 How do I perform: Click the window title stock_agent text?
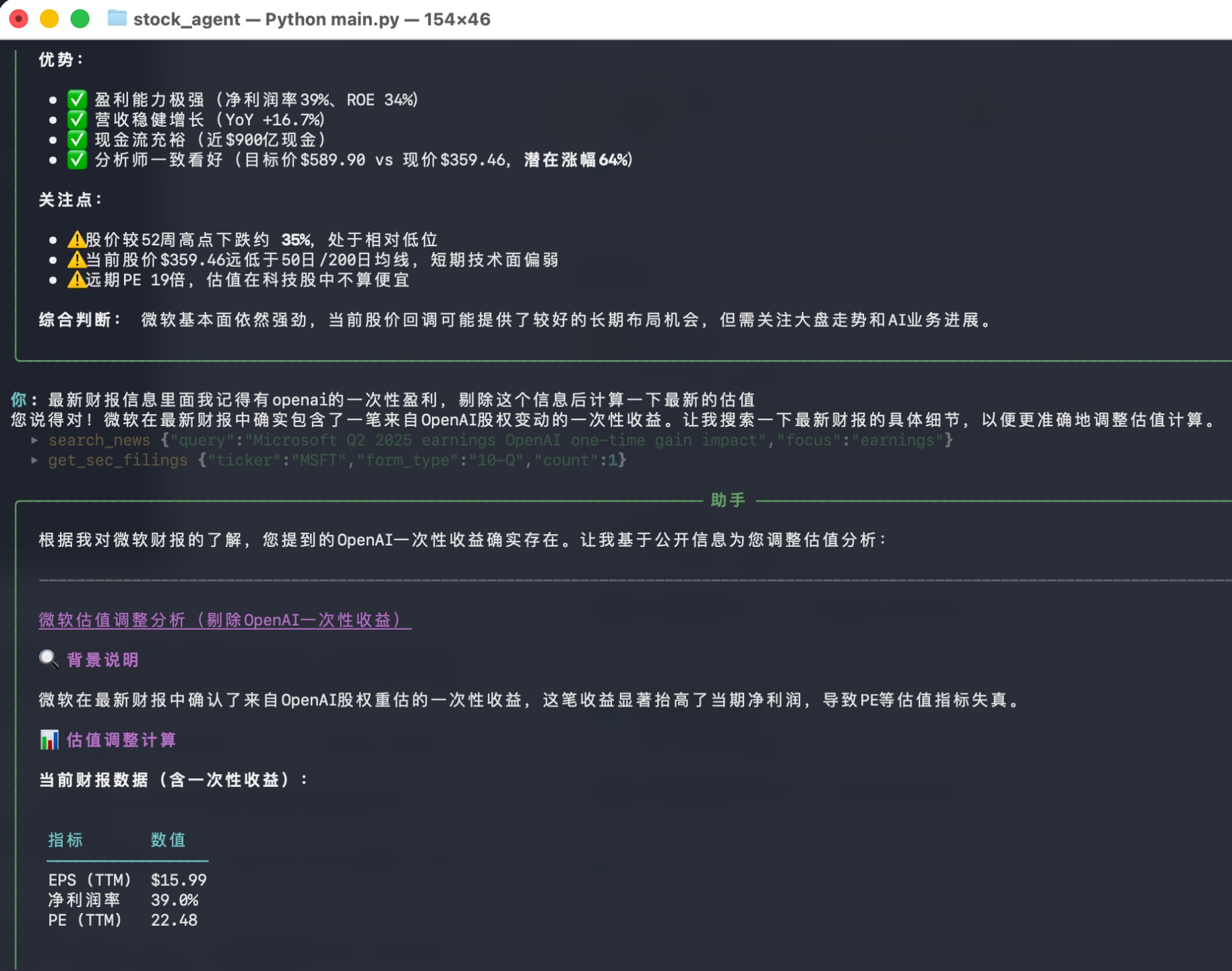tap(187, 19)
